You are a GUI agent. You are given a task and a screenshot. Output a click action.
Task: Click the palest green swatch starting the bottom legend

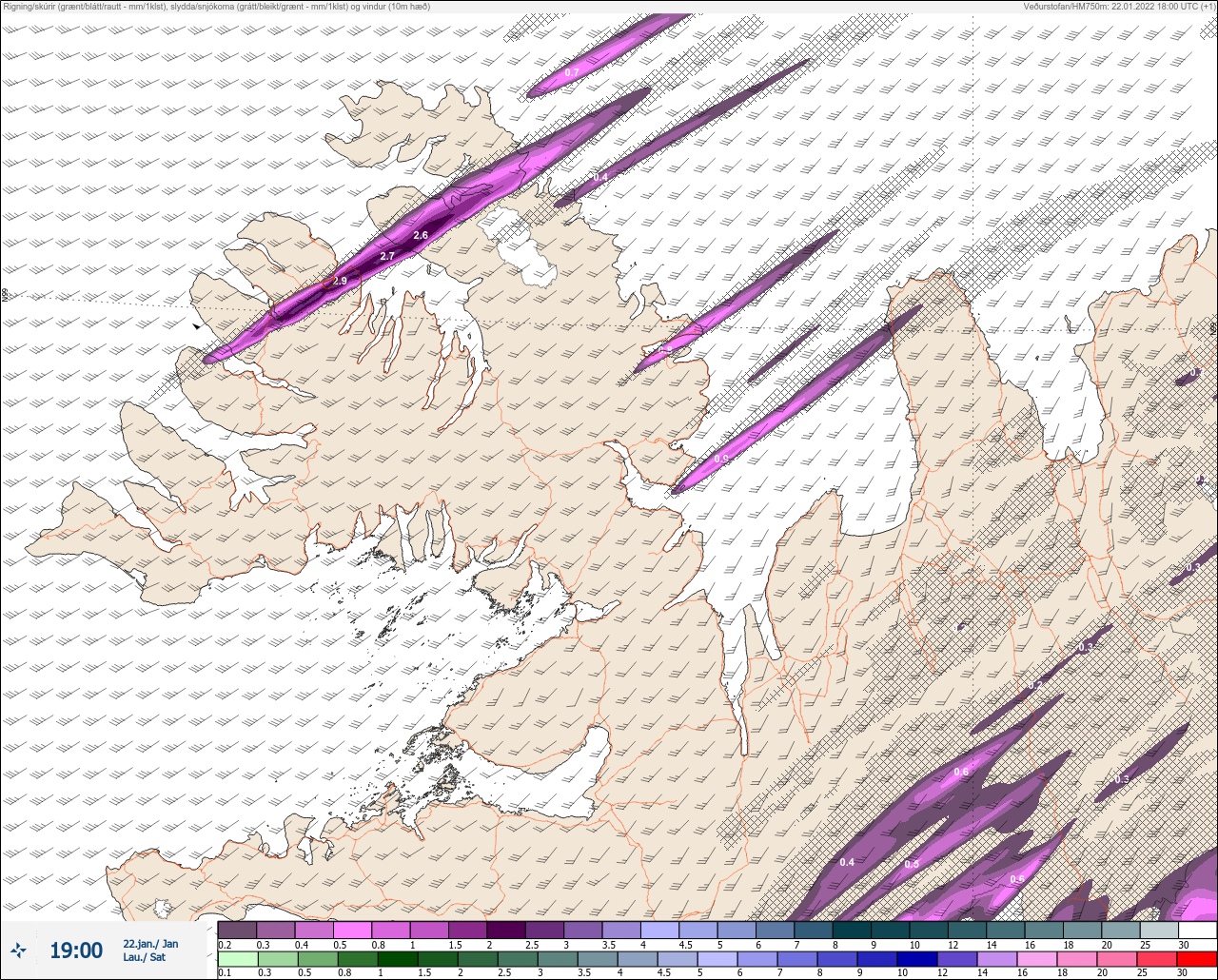237,957
